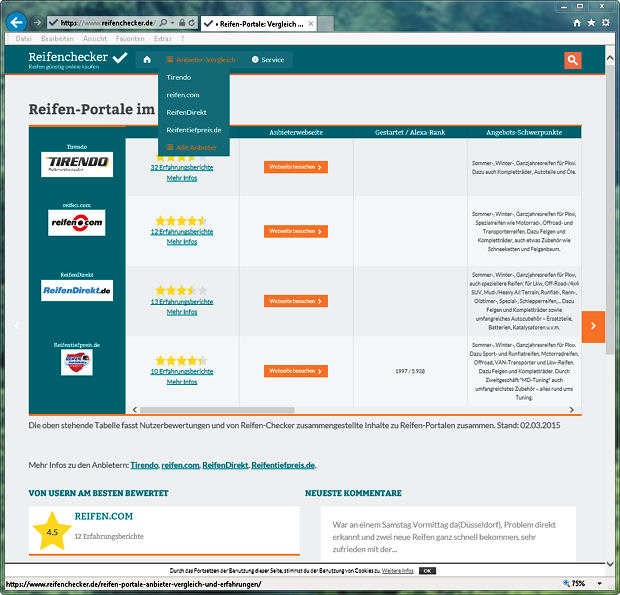620x595 pixels.
Task: Open browser Home page icon
Action: tap(577, 23)
